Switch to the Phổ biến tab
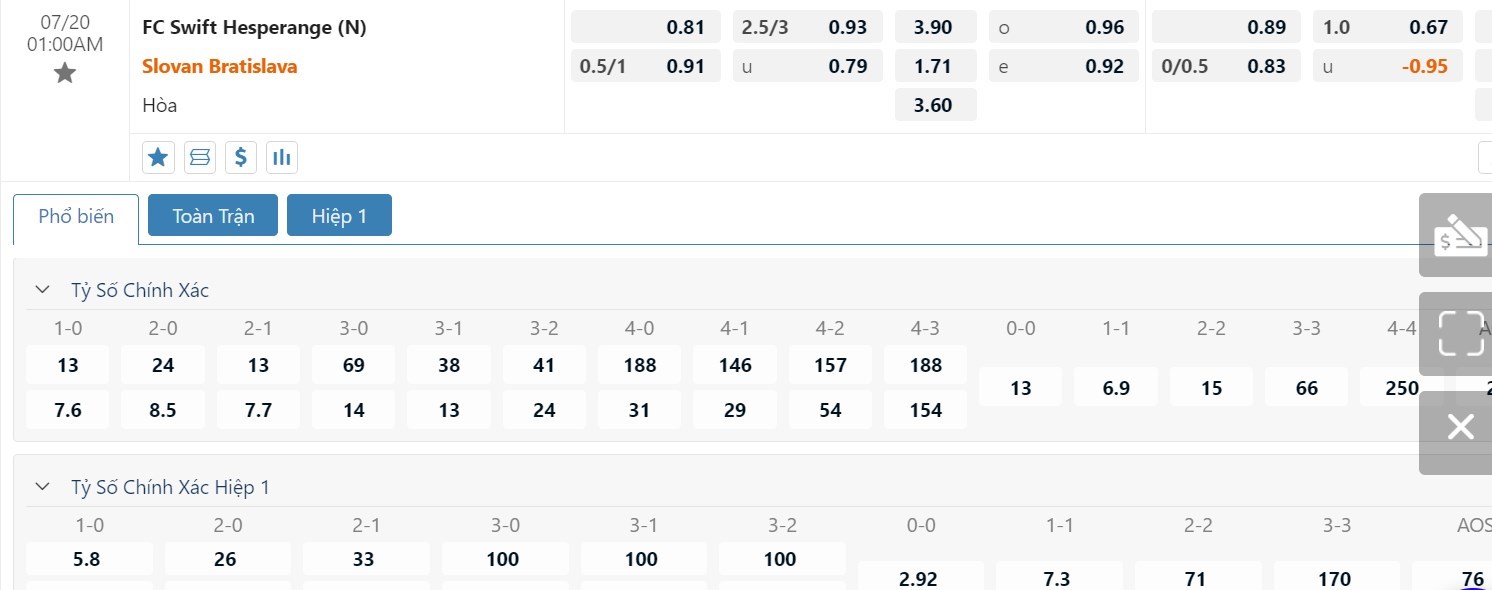This screenshot has width=1492, height=590. point(76,216)
